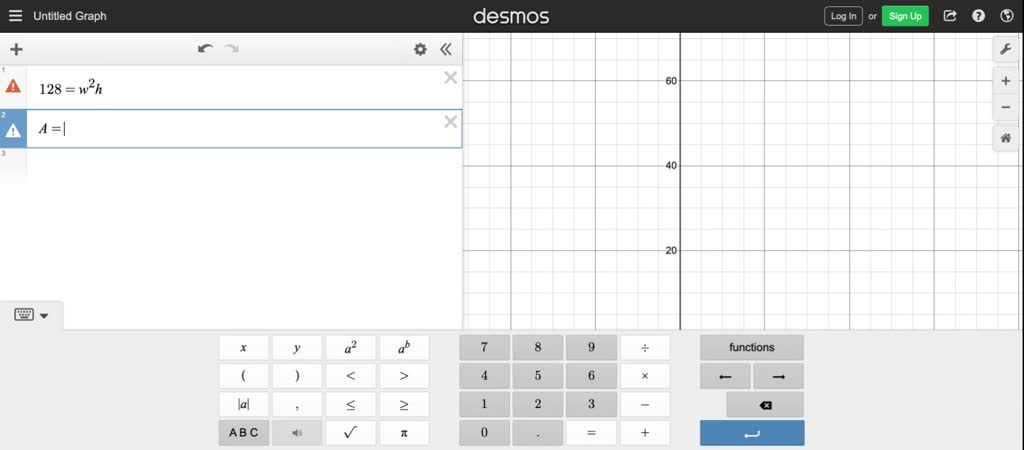This screenshot has height=450, width=1024.
Task: Open graph settings wrench menu
Action: 1005,49
